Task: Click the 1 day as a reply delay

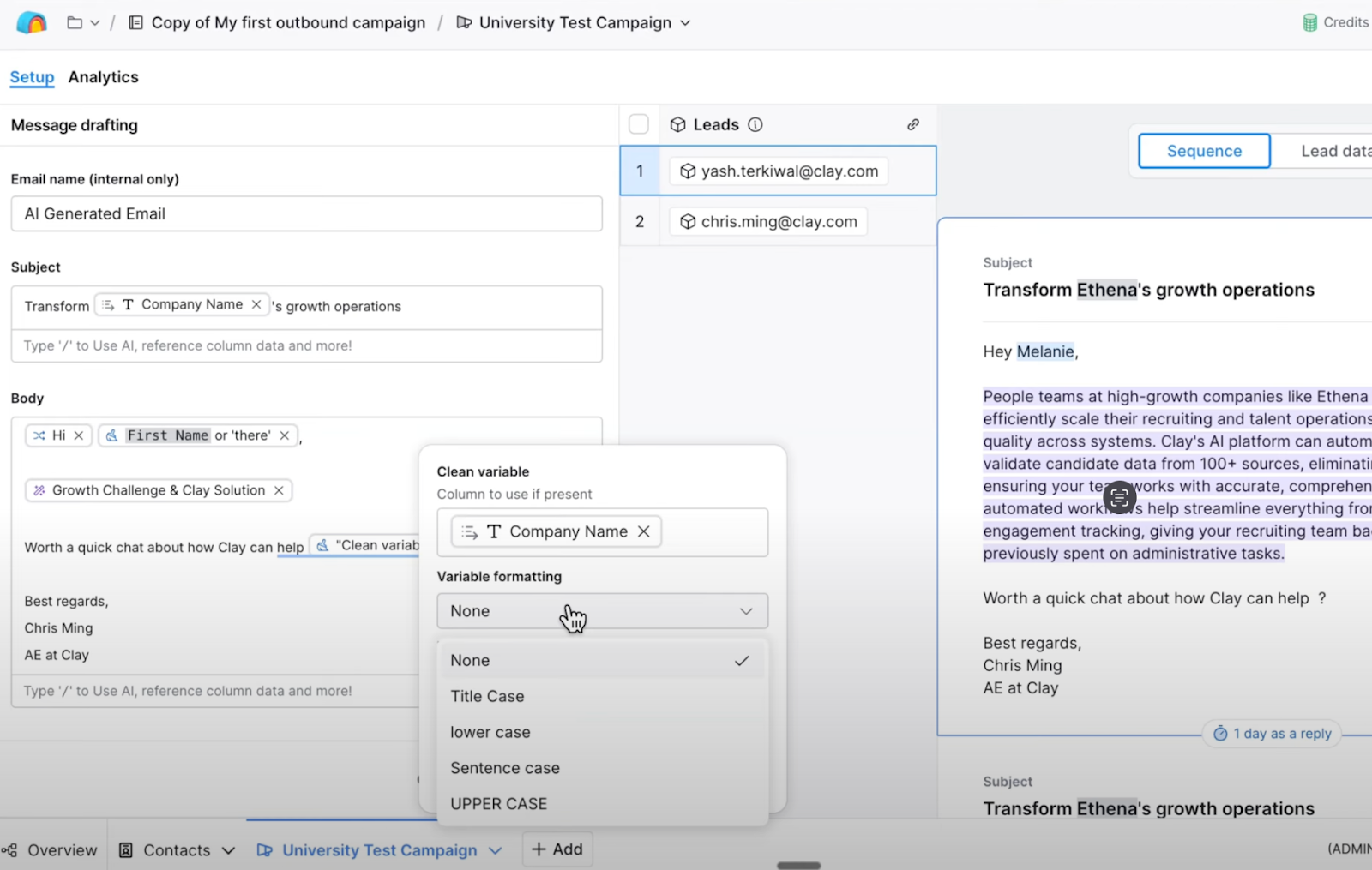Action: 1272,734
